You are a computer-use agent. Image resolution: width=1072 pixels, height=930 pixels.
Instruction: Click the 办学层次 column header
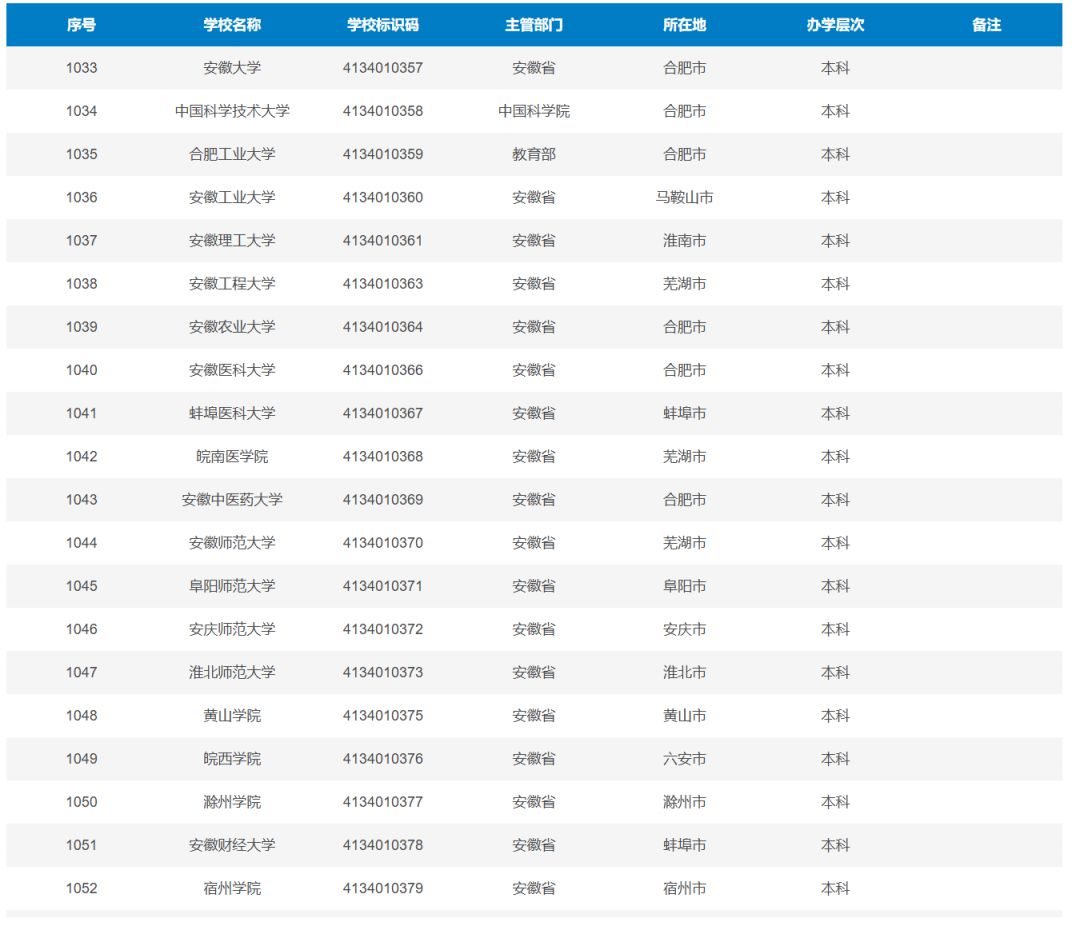(835, 25)
